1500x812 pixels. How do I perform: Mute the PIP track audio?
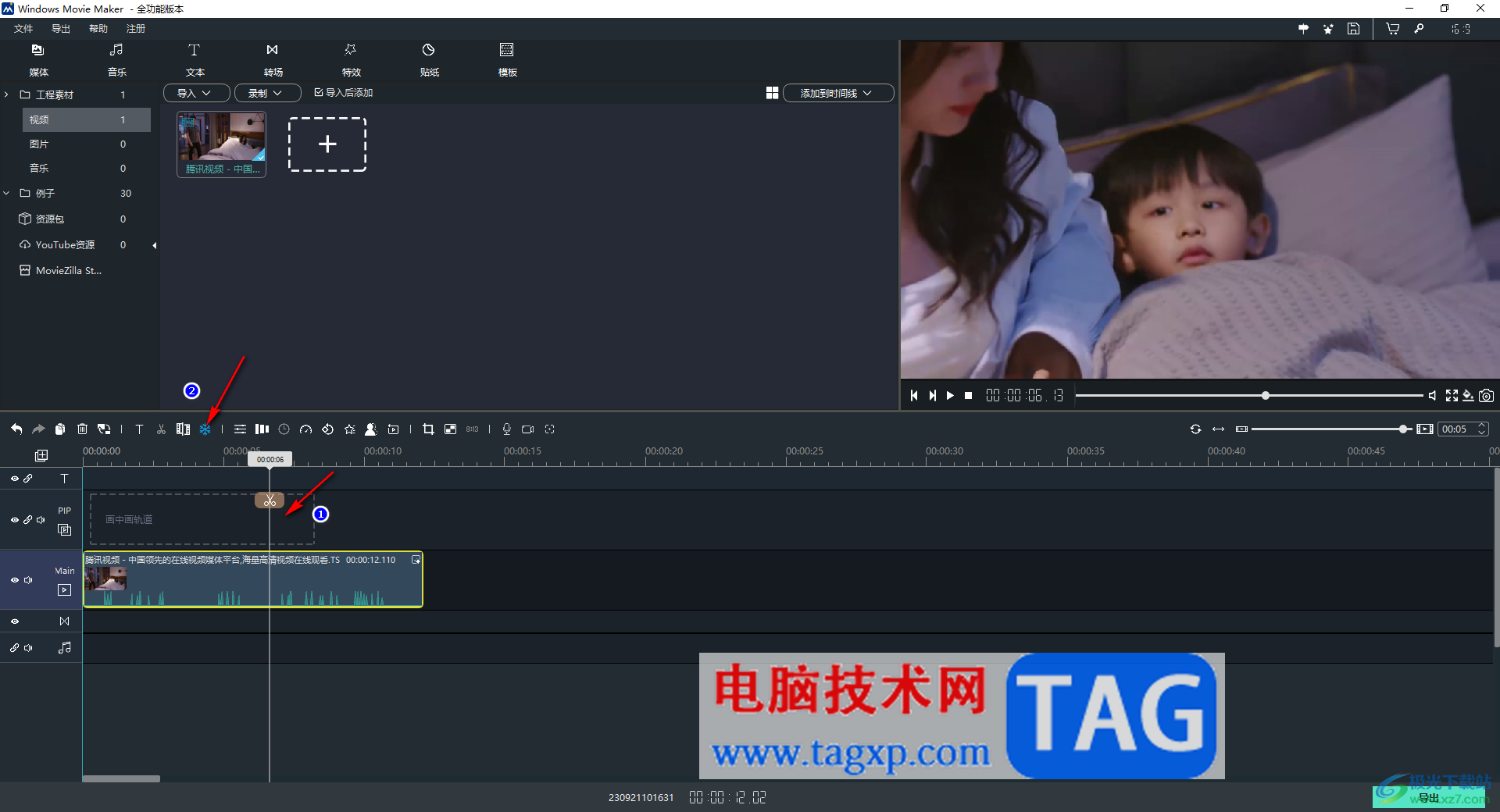point(41,520)
